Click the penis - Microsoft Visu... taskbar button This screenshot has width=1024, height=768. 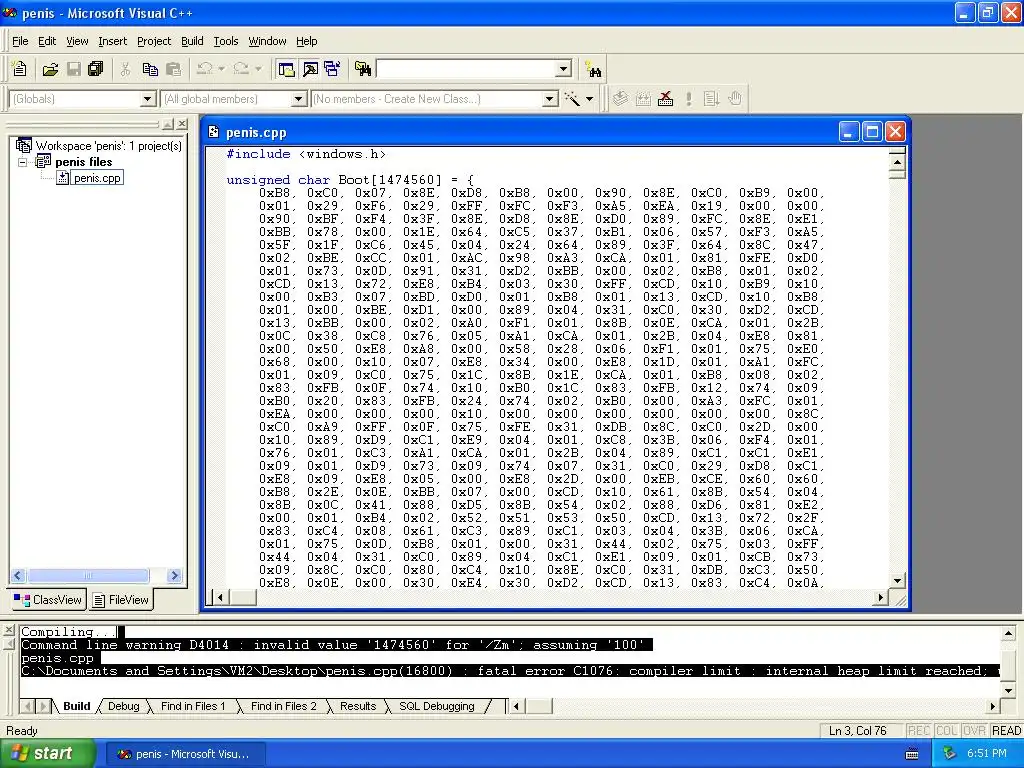point(185,754)
